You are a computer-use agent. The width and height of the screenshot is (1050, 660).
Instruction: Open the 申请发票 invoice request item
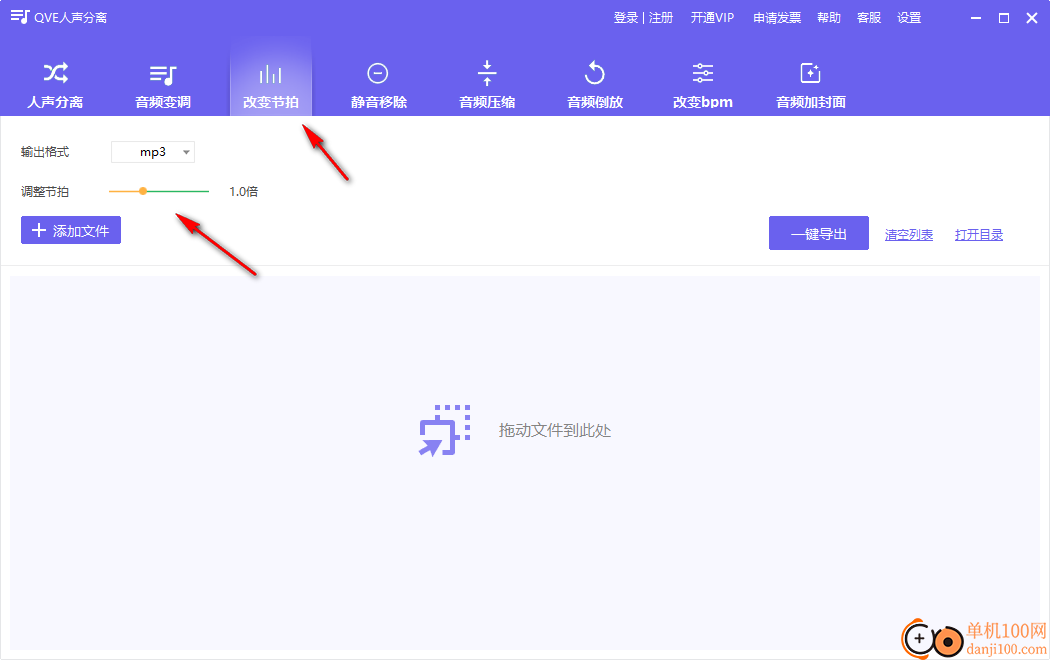coord(777,18)
